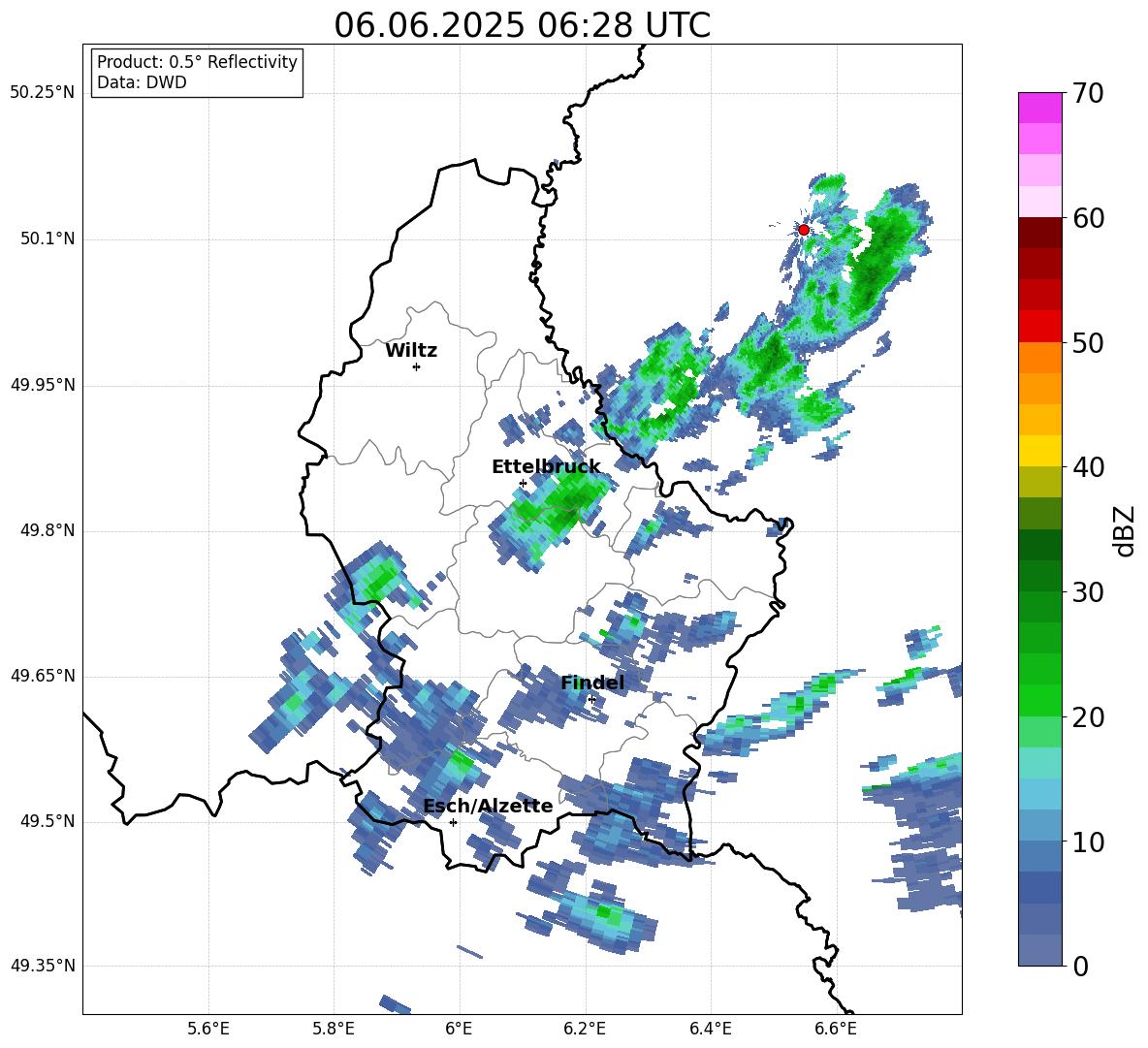Click the 0 tick label on colorbar
1148x1048 pixels.
1080,966
